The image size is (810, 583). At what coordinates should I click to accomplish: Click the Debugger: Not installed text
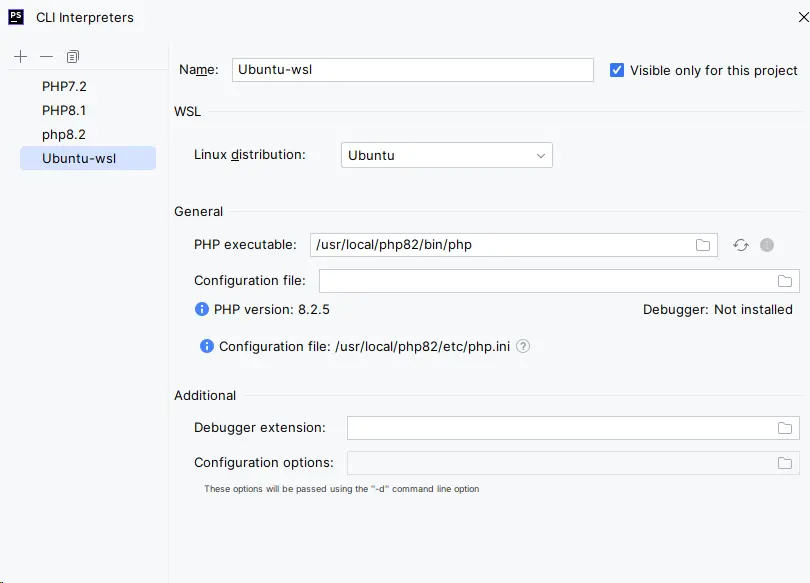(x=718, y=309)
